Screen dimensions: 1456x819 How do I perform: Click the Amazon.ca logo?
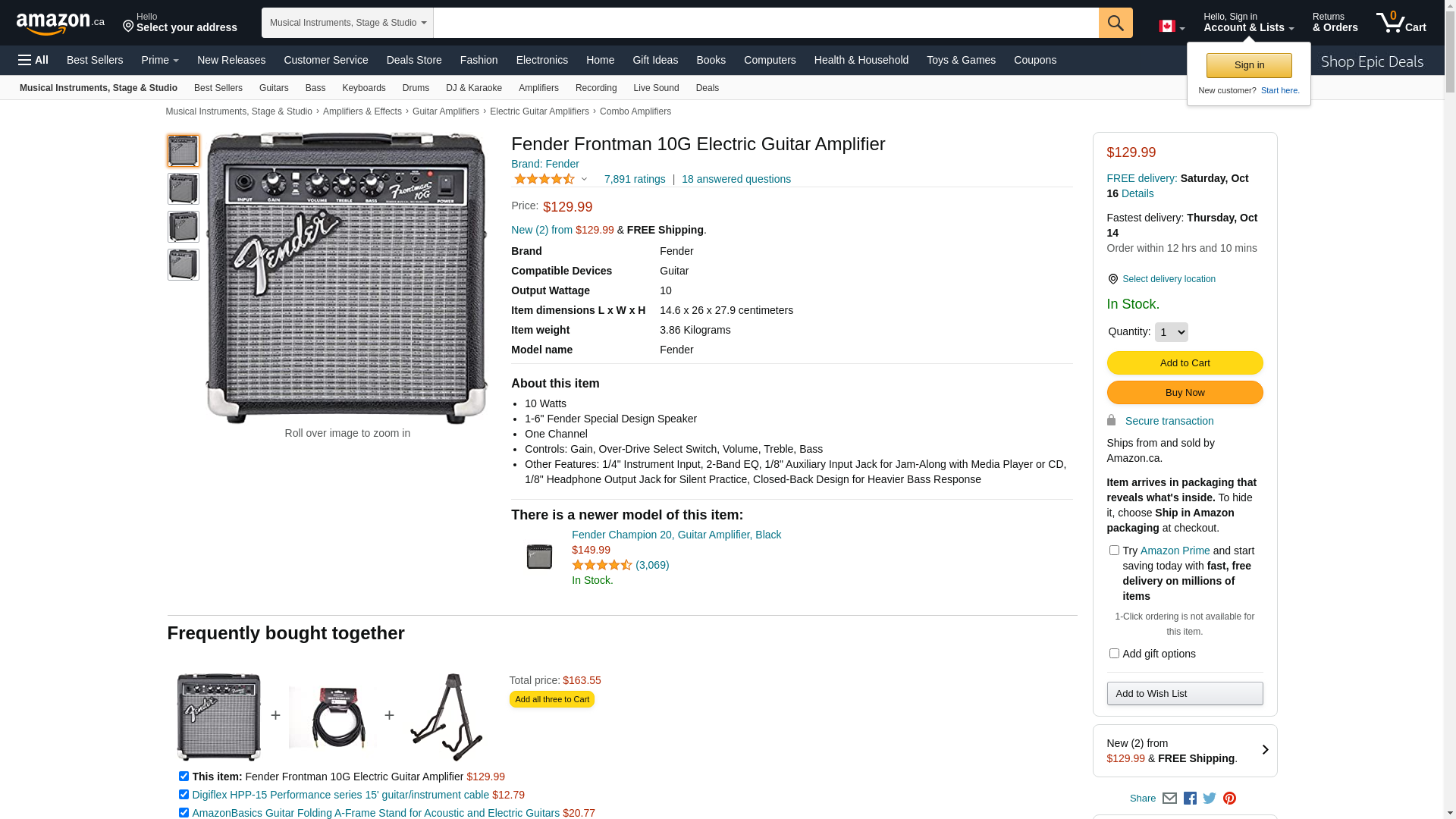[x=61, y=24]
